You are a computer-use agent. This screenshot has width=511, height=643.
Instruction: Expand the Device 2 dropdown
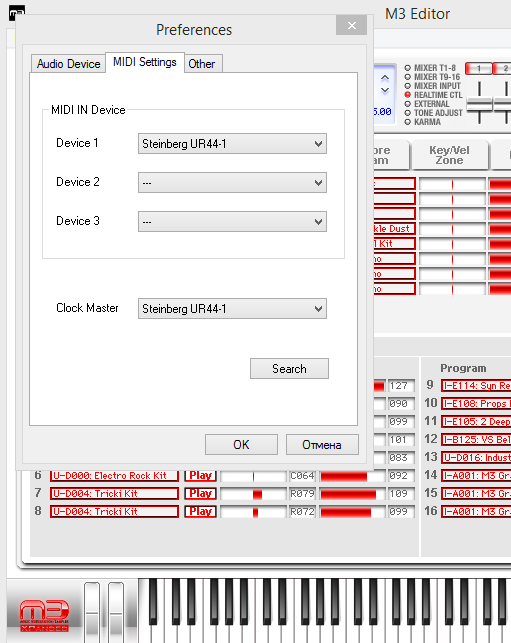point(232,182)
